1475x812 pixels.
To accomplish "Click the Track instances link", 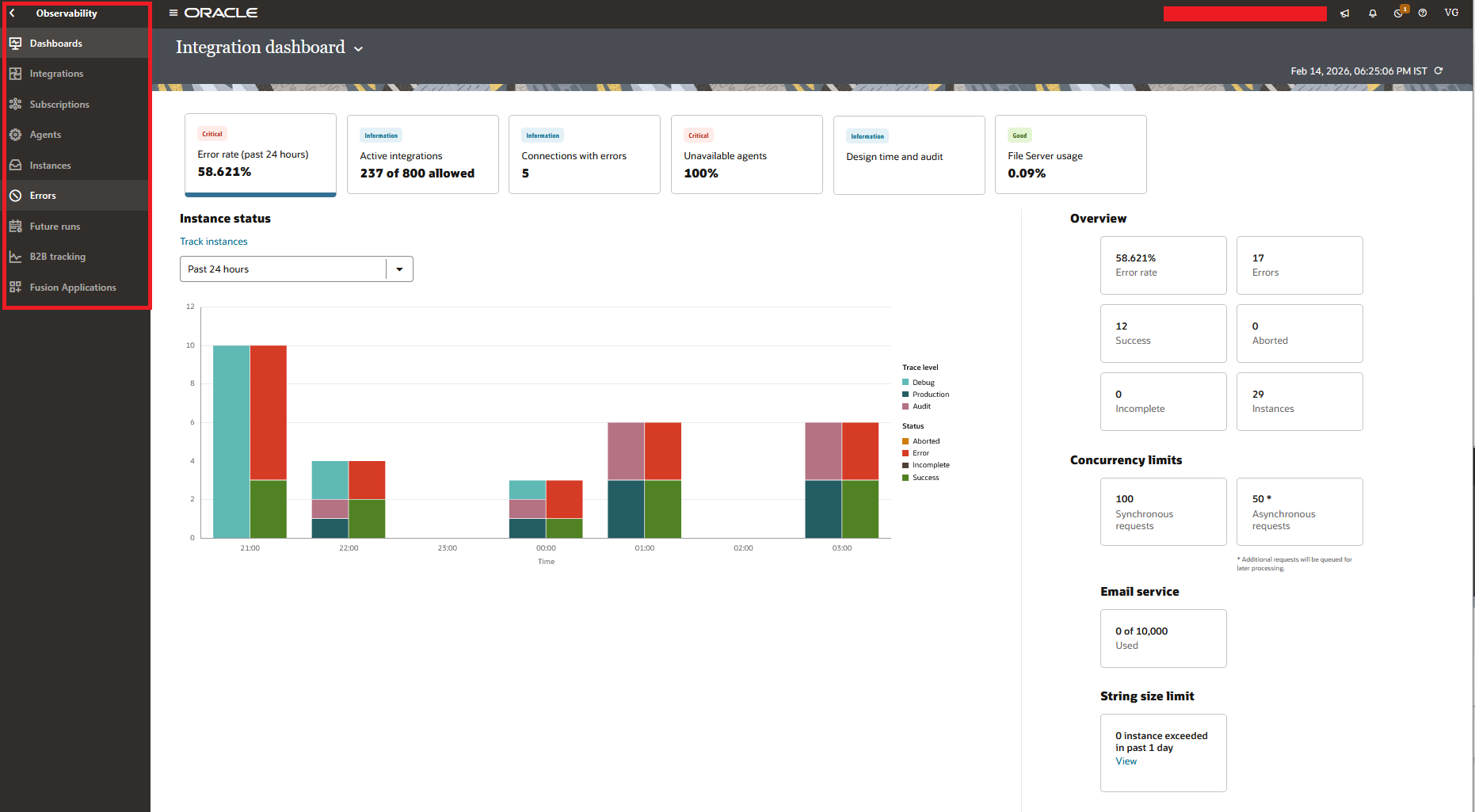I will [213, 242].
